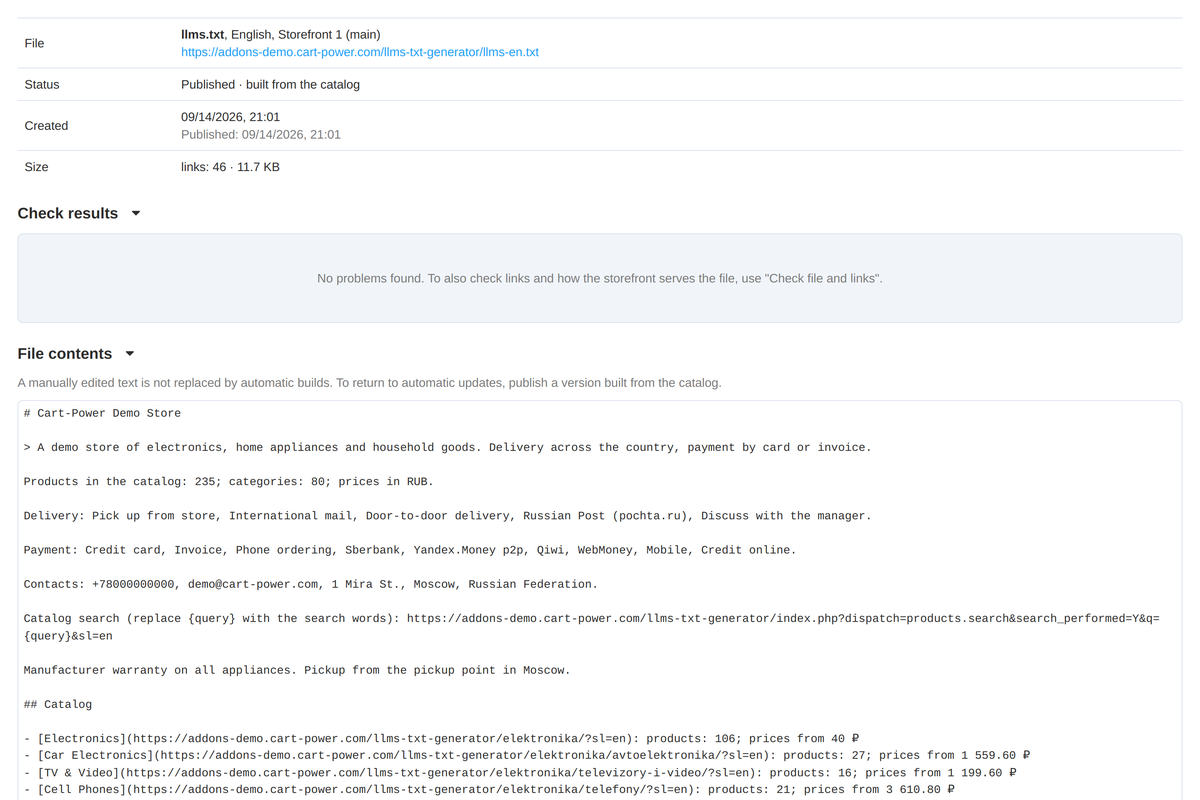Click the 'Created' row label
Image resolution: width=1200 pixels, height=800 pixels.
(46, 126)
